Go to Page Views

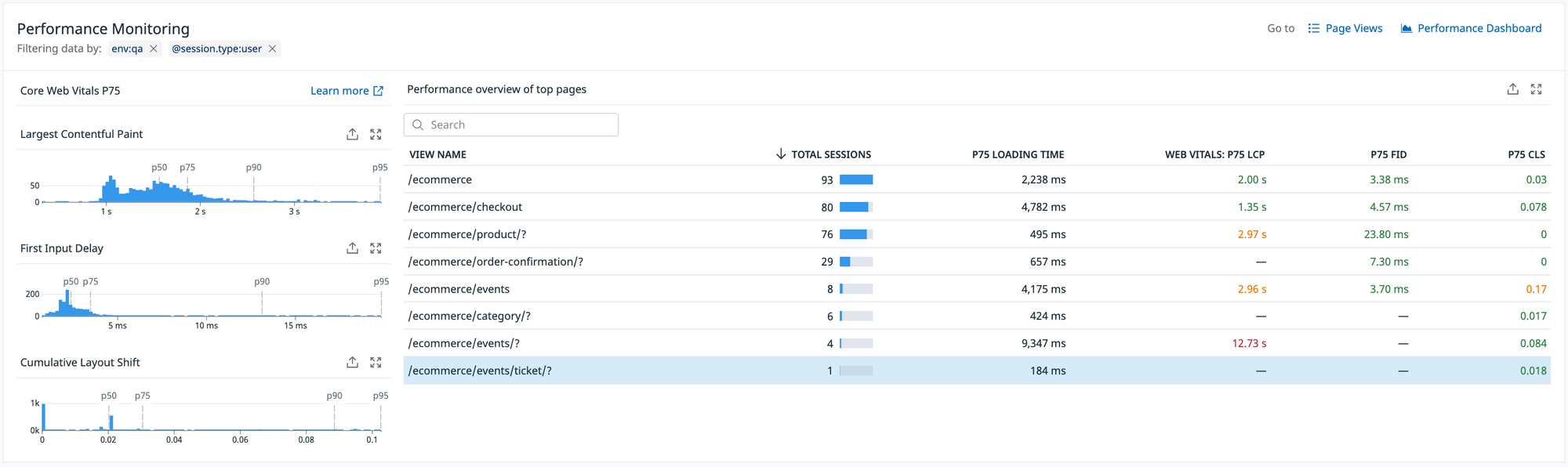click(1345, 28)
